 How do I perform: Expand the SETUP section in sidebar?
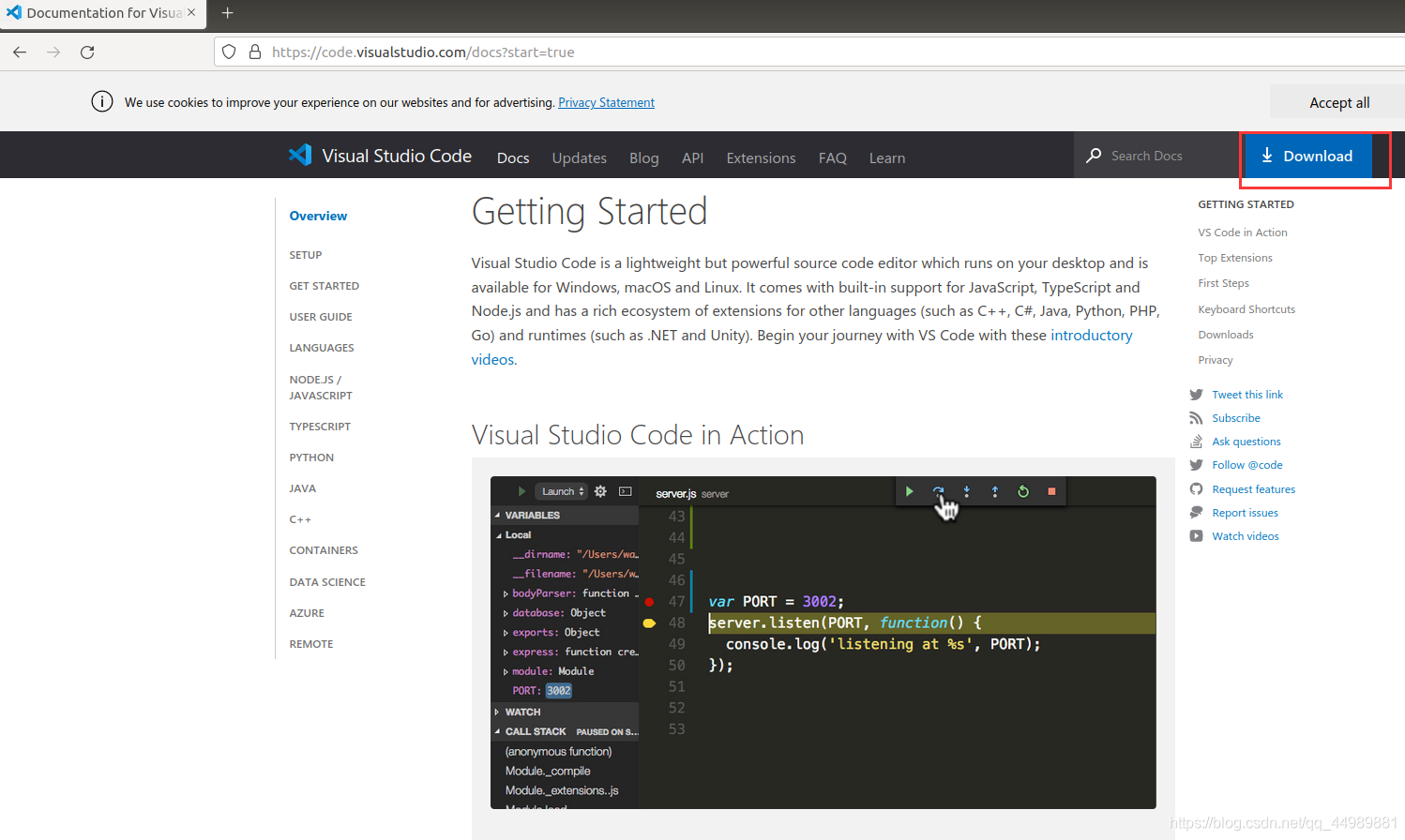306,255
